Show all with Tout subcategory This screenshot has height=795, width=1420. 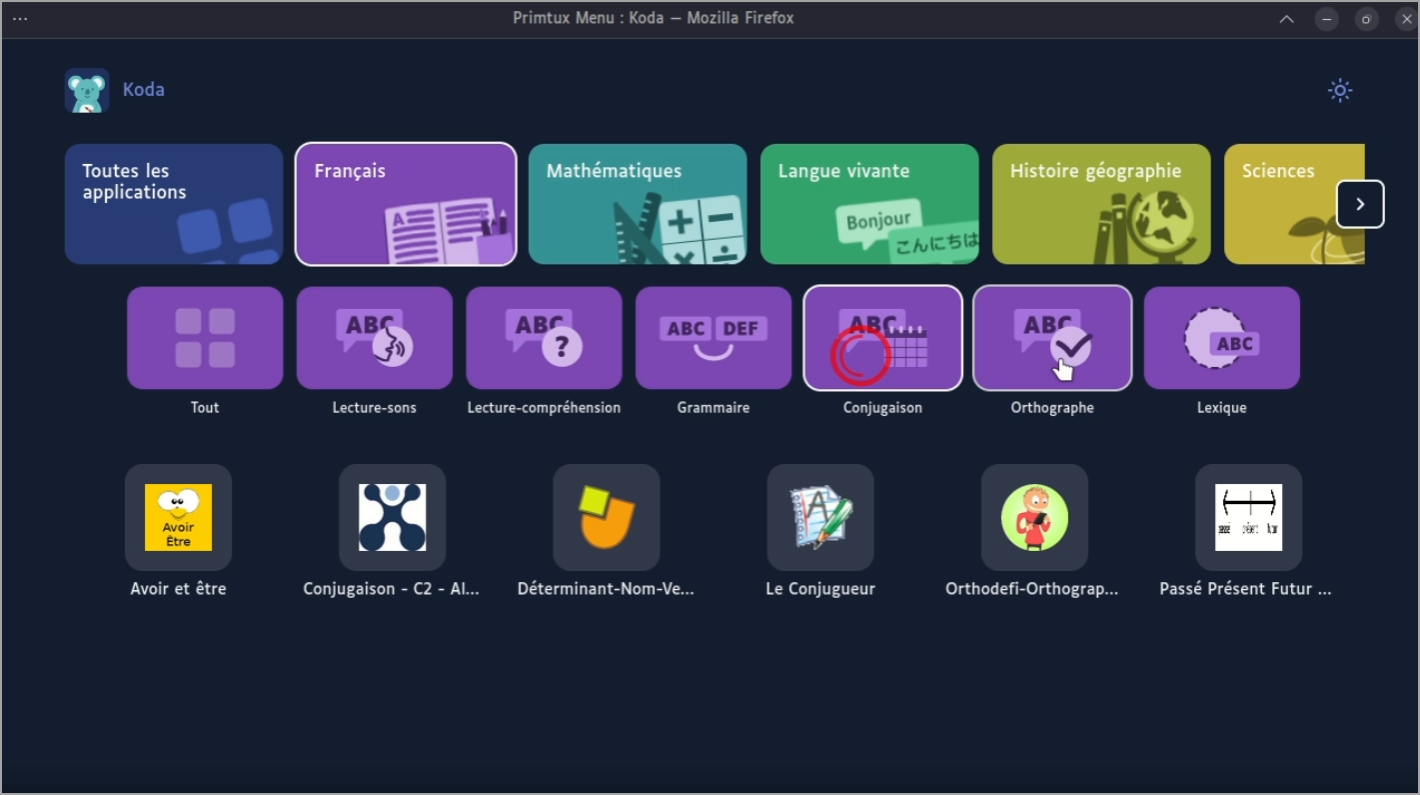[205, 338]
